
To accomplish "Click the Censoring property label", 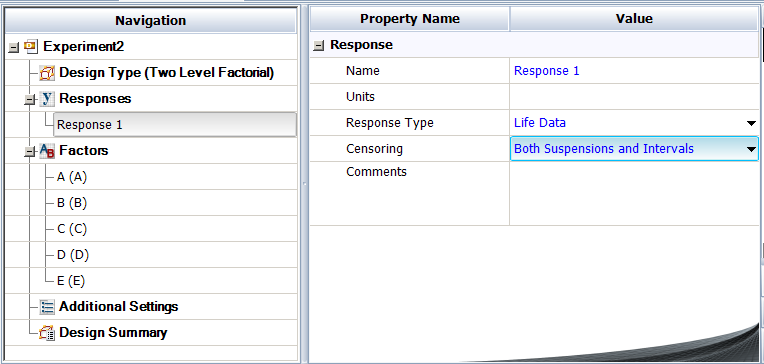I will tap(374, 149).
